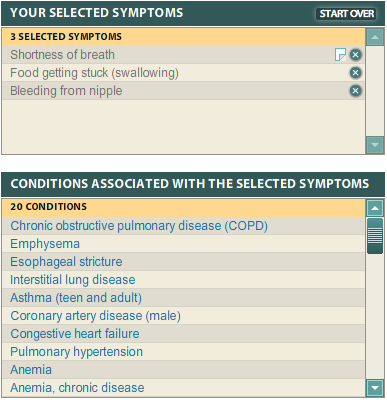Image resolution: width=387 pixels, height=403 pixels.
Task: Open Interstitial lung disease link
Action: (73, 280)
